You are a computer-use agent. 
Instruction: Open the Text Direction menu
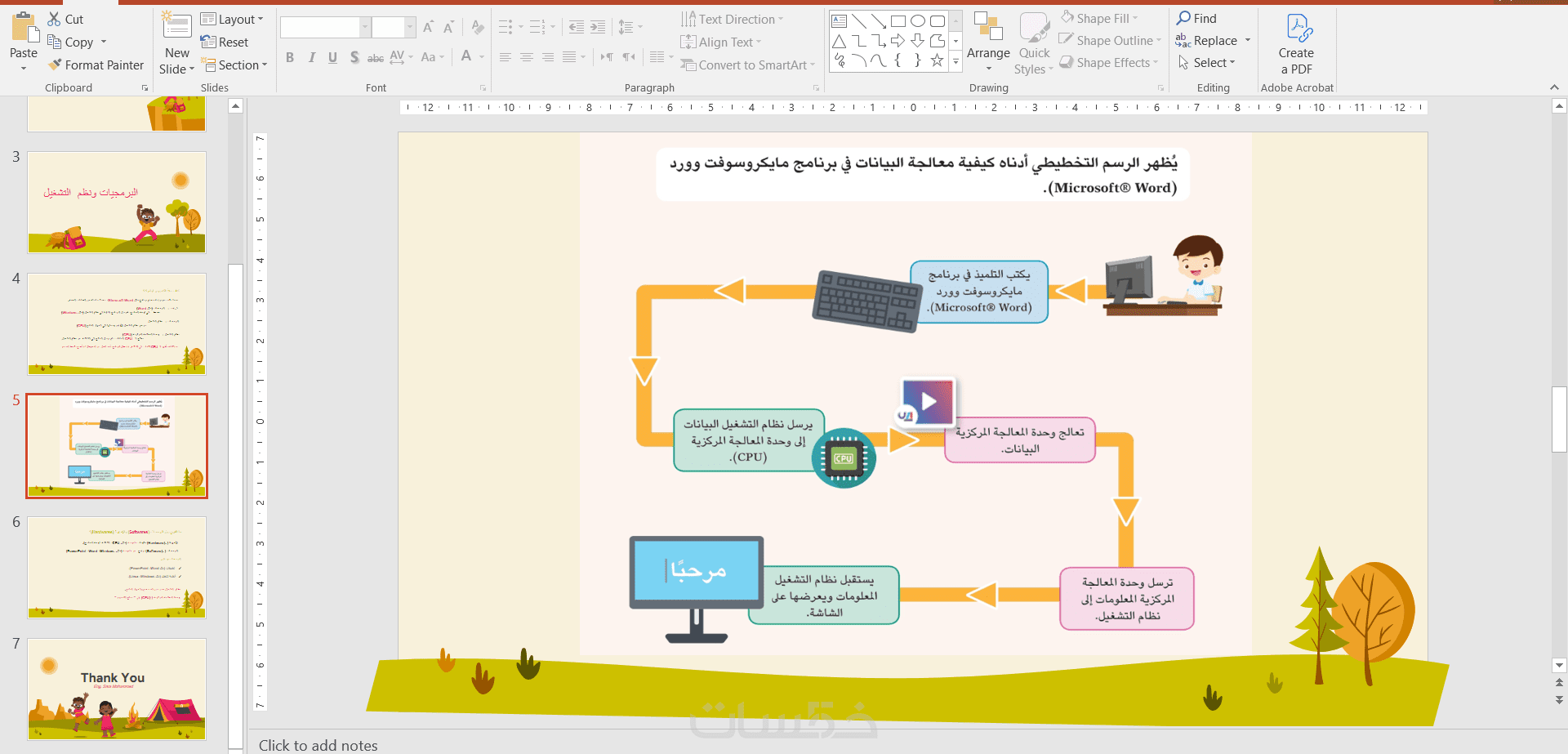[732, 19]
